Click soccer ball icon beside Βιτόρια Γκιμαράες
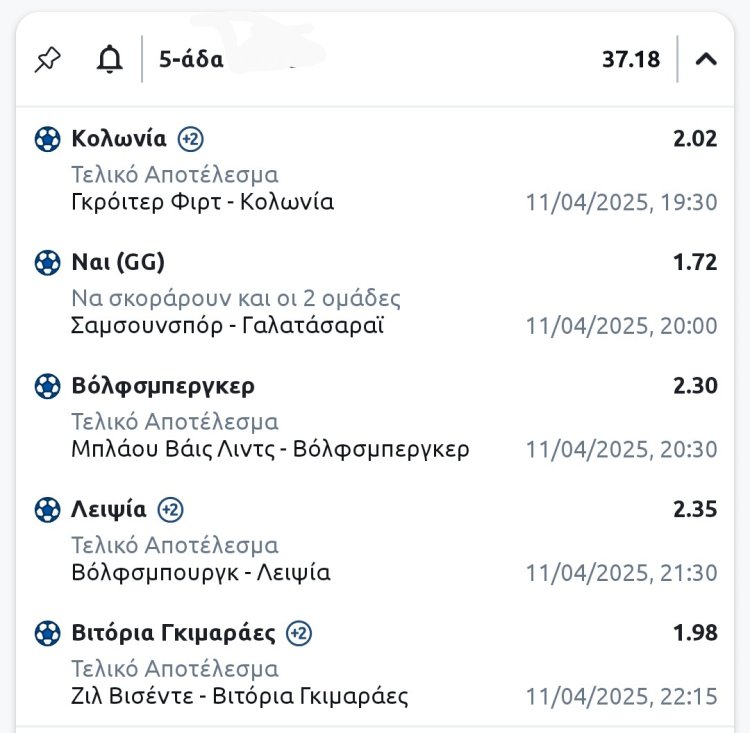Viewport: 750px width, 733px height. pyautogui.click(x=47, y=633)
